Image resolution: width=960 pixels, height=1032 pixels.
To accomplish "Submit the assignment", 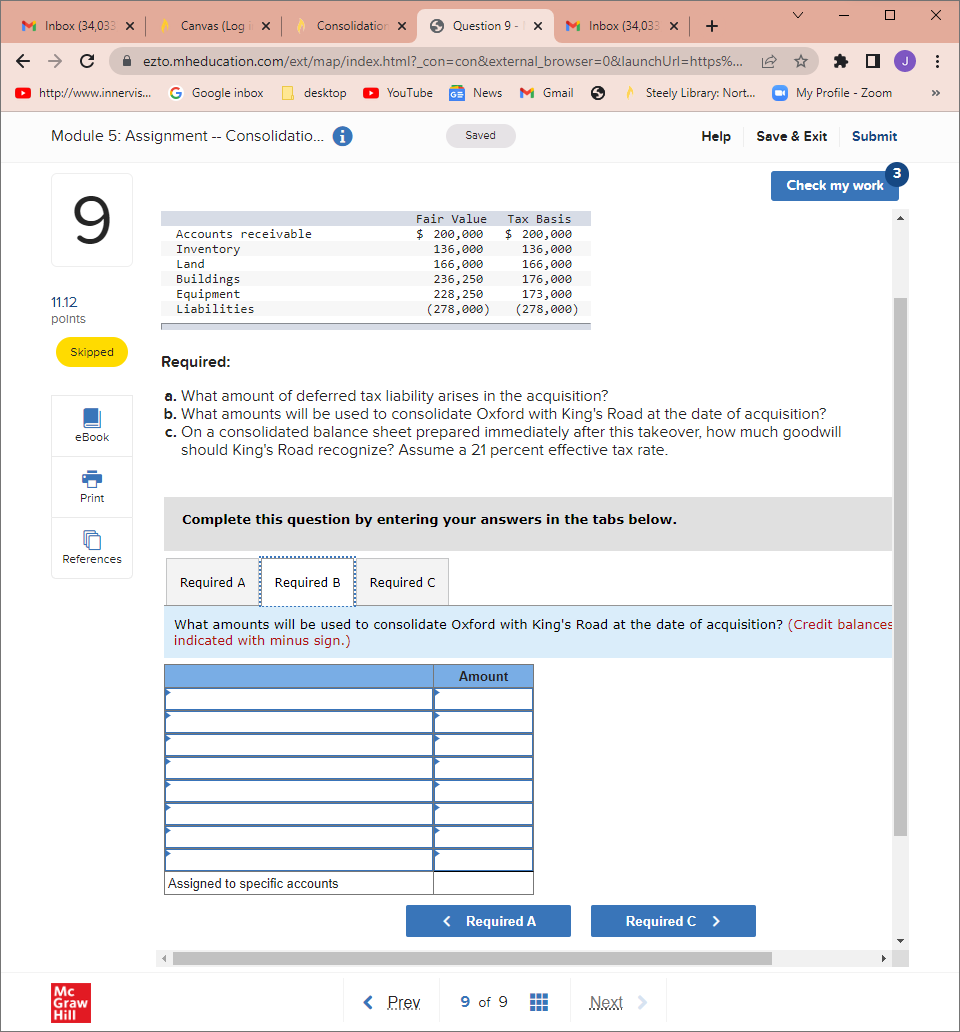I will click(874, 136).
